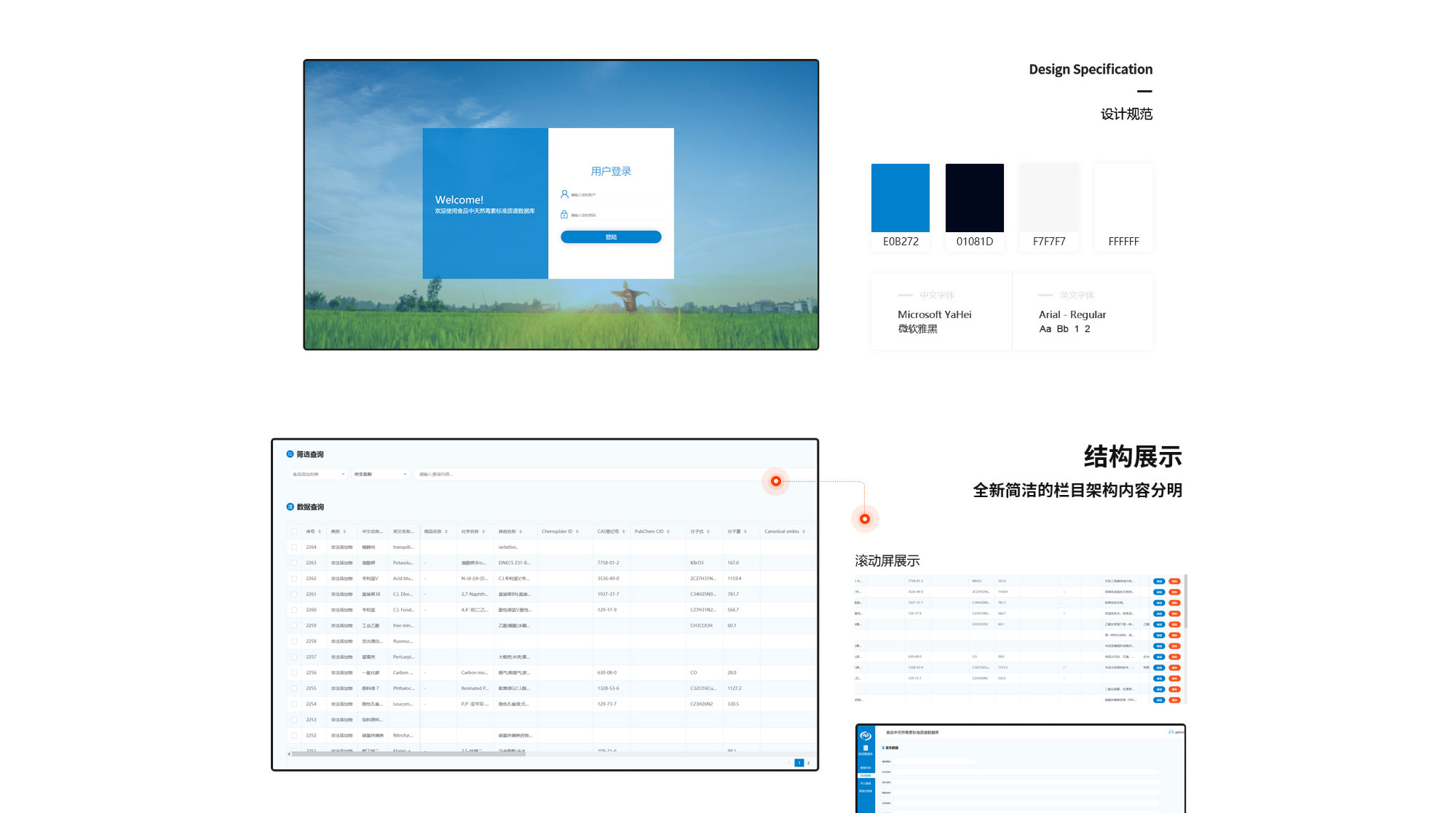Screen dimensions: 1456x813
Task: Click orange delete button in first scrolling row
Action: click(x=1174, y=581)
